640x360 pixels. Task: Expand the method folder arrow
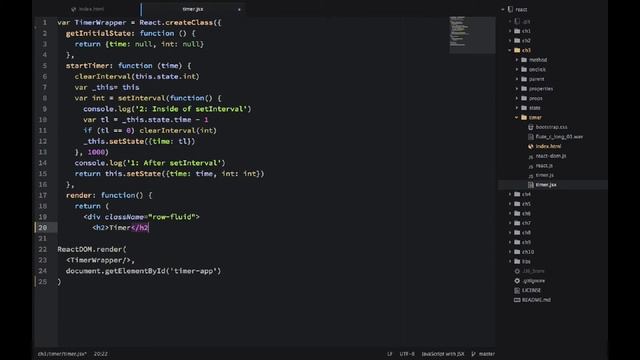click(x=517, y=60)
